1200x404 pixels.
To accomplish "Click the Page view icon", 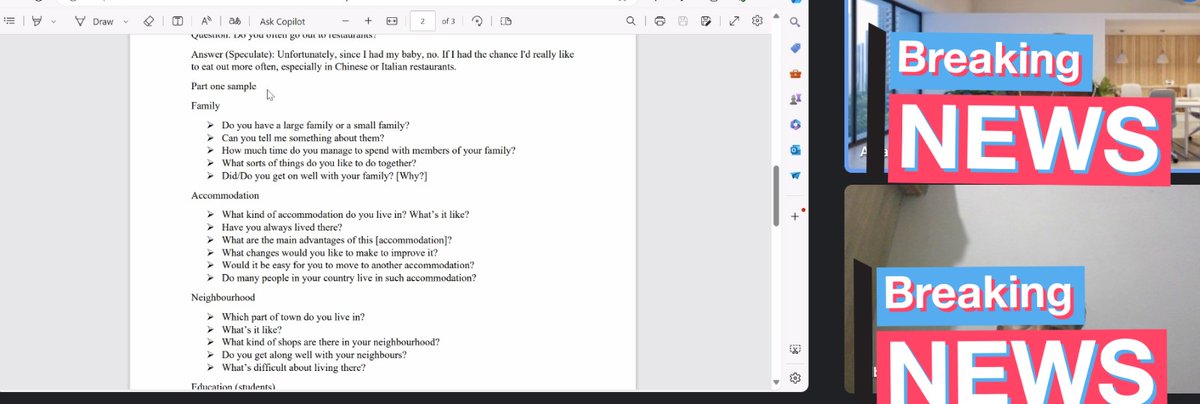I will coord(505,20).
